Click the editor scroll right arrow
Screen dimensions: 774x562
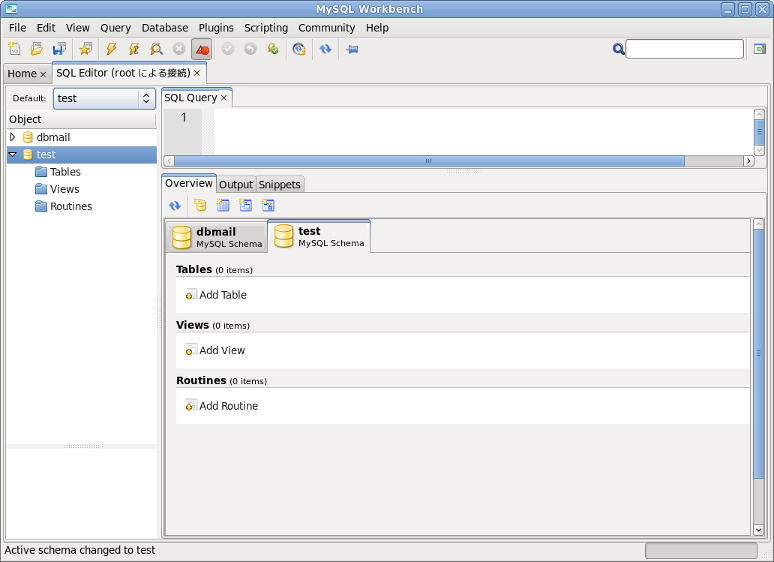[x=749, y=161]
